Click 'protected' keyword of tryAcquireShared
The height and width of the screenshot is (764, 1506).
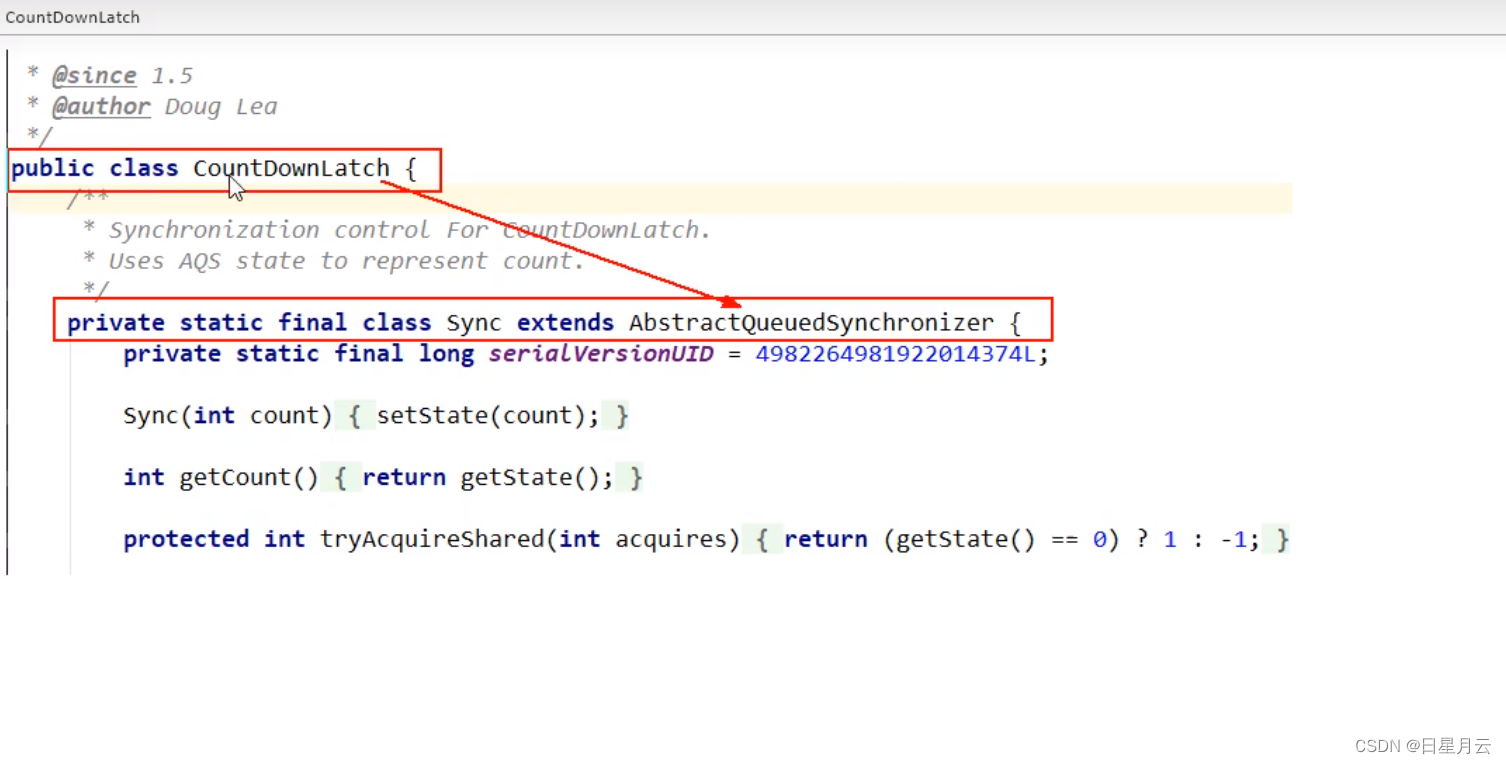click(186, 539)
